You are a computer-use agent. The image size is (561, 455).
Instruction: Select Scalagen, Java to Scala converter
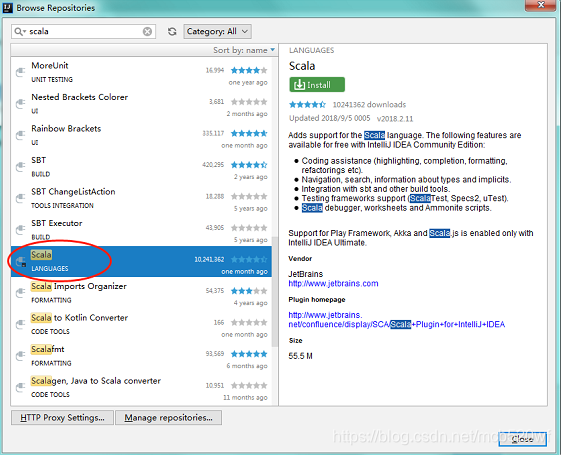coord(141,387)
